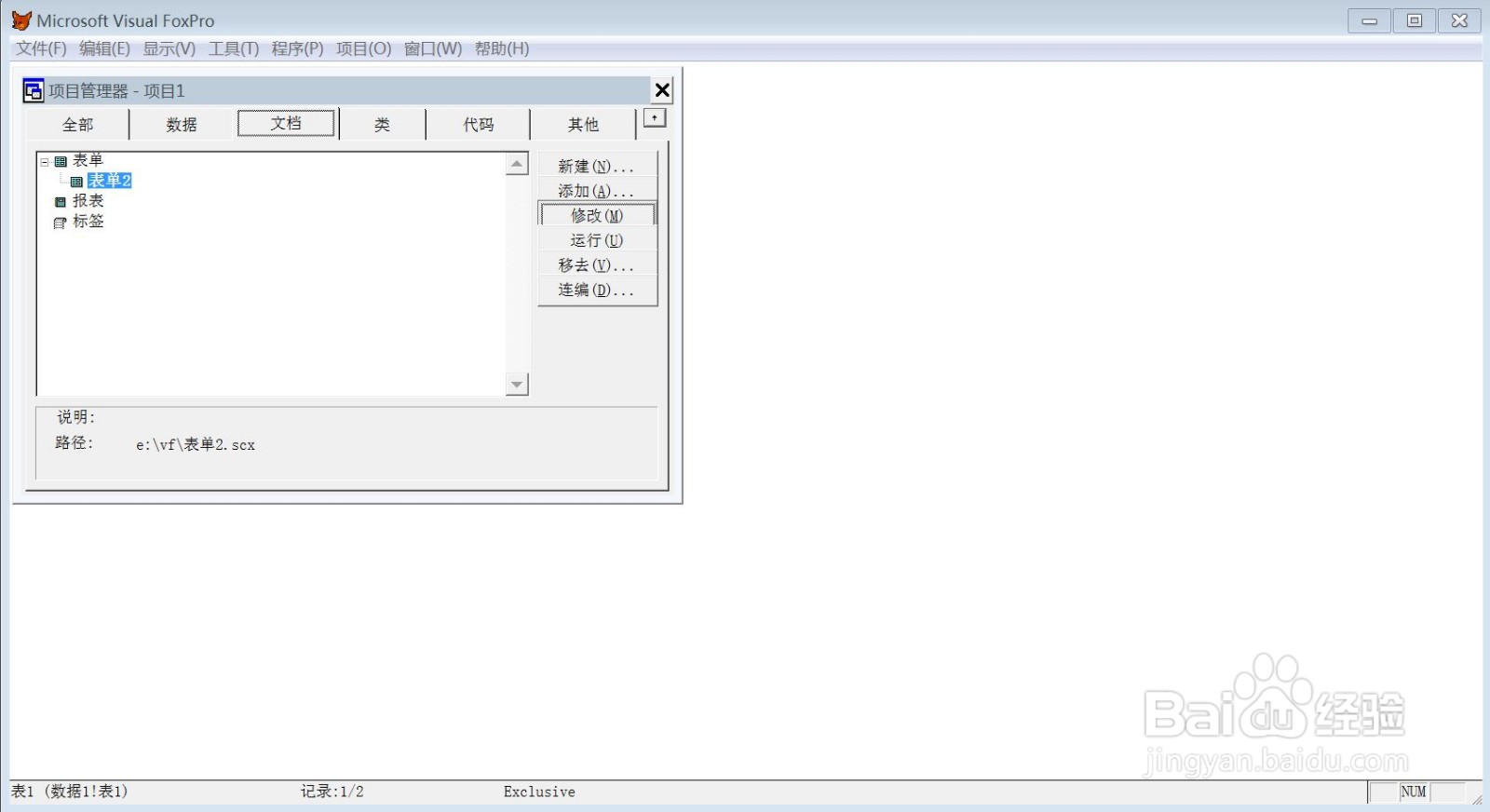Open the 窗口(W) menu
Viewport: 1490px width, 812px height.
pyautogui.click(x=432, y=48)
